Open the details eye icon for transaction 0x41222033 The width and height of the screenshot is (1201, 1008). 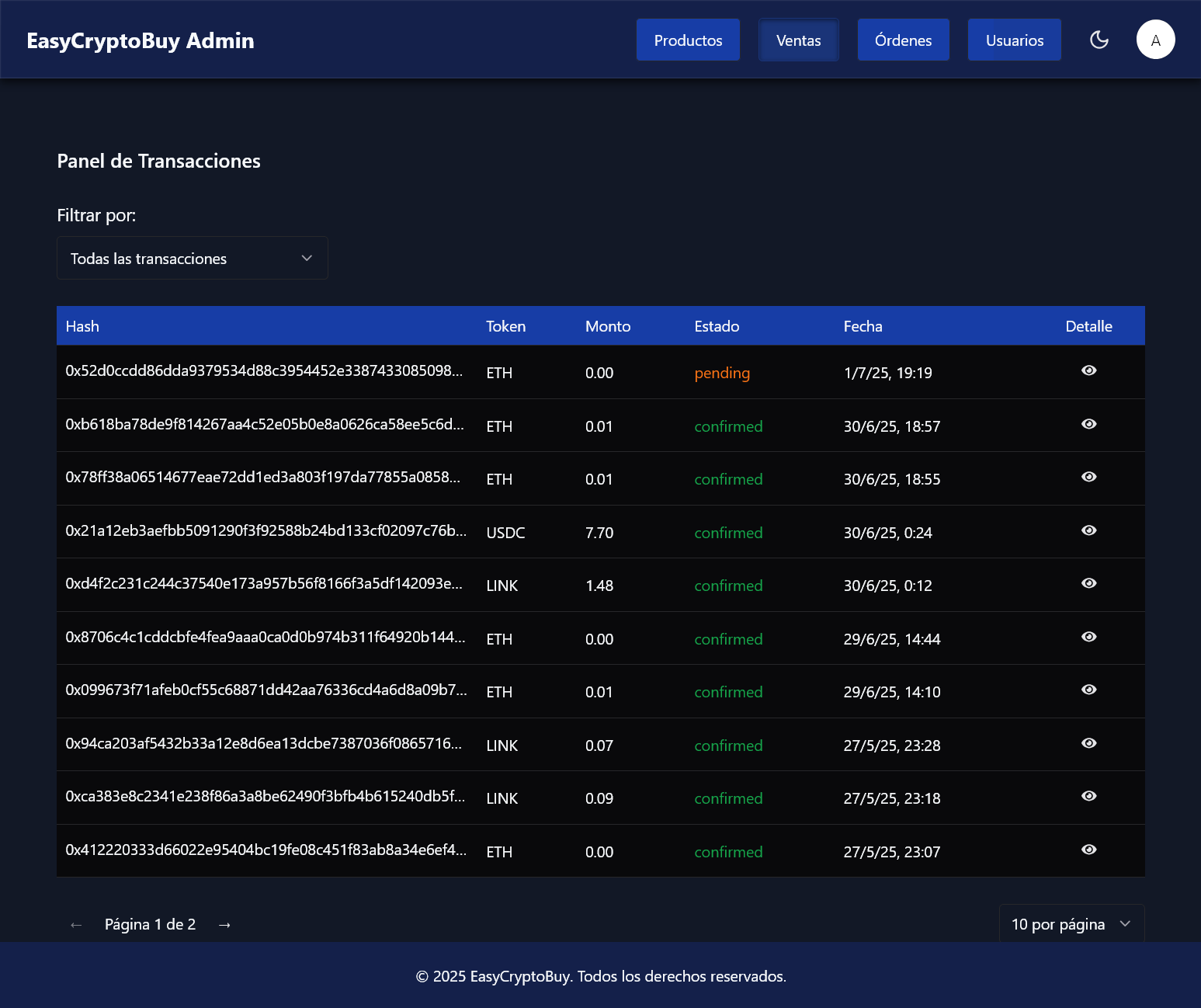[x=1088, y=850]
